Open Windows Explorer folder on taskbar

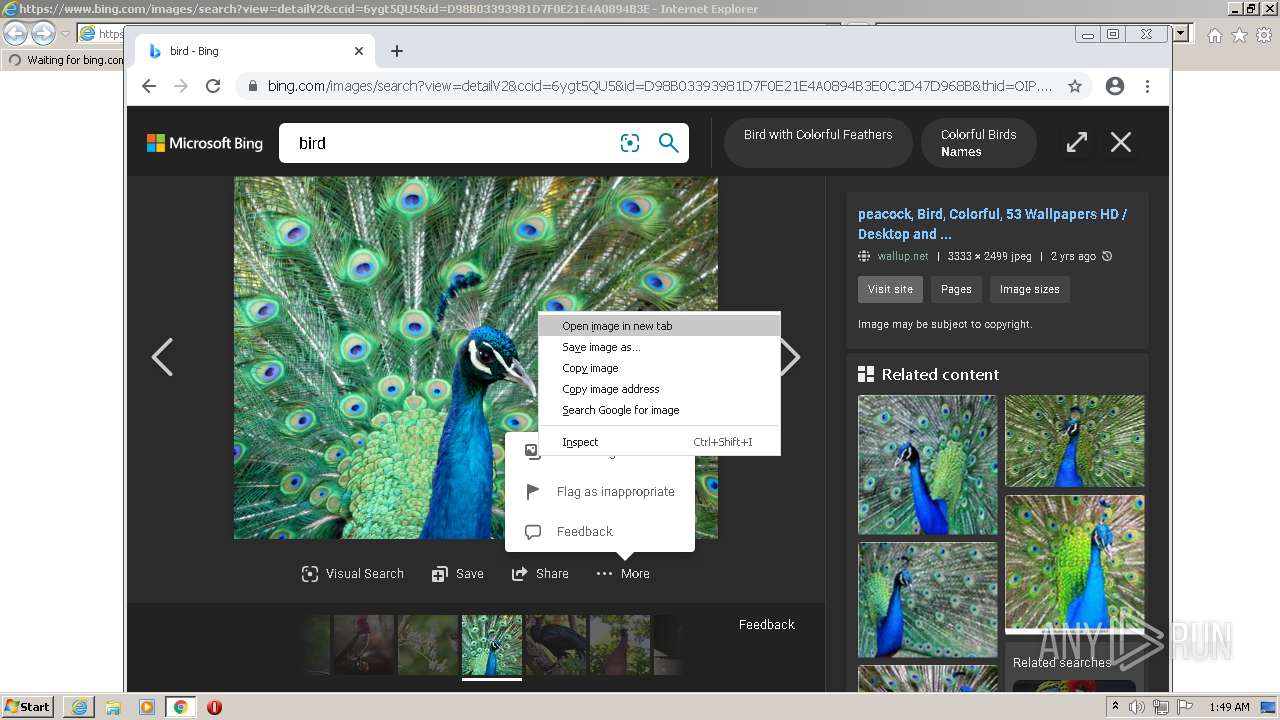(113, 707)
